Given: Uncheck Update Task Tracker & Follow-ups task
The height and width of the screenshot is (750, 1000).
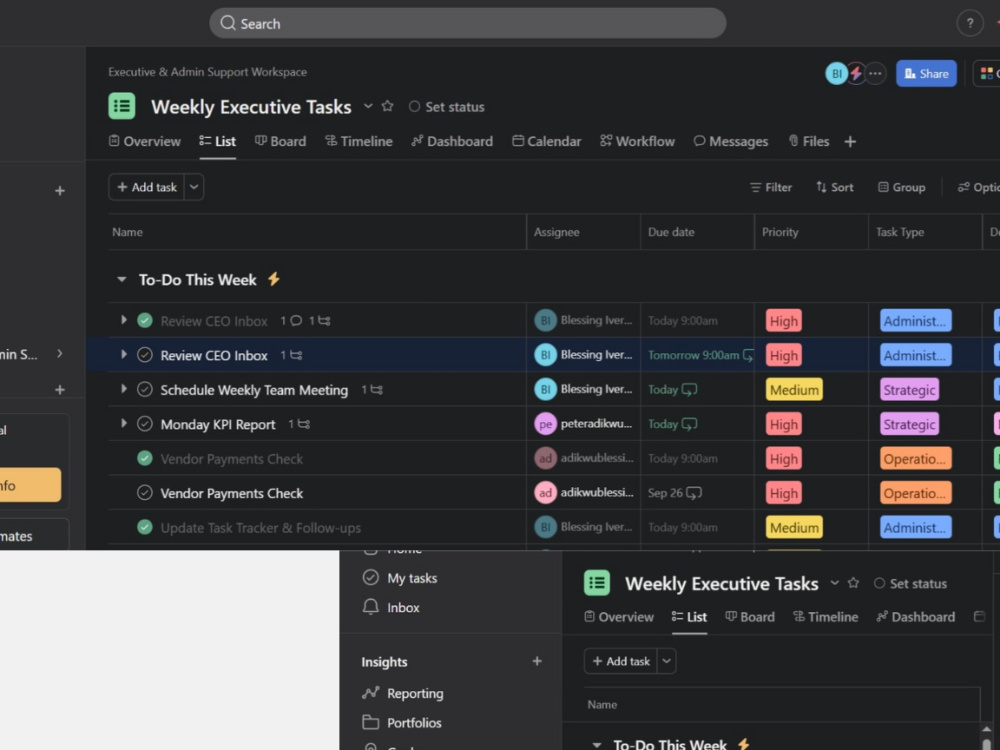Looking at the screenshot, I should (145, 527).
